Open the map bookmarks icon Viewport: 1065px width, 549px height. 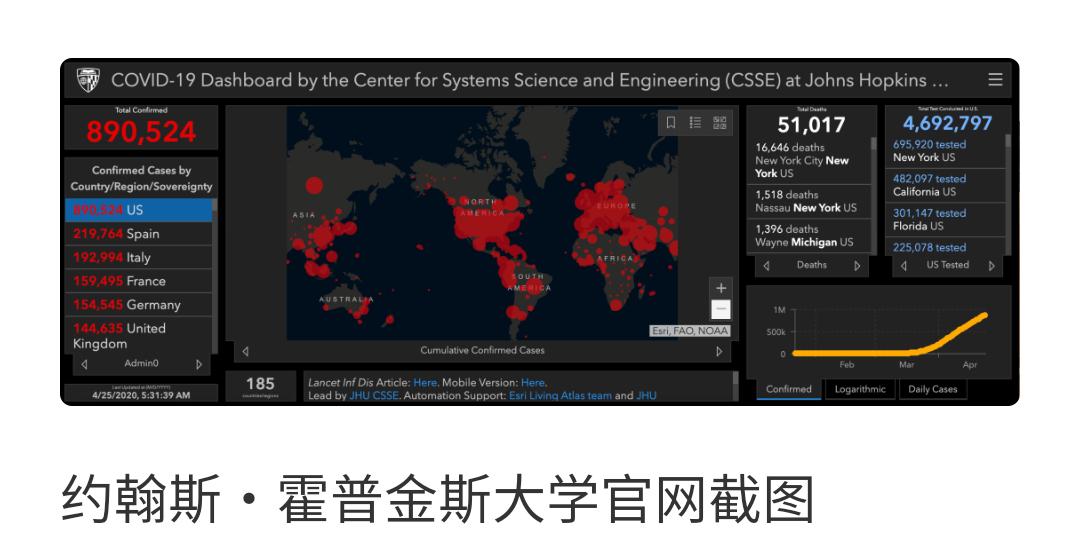[x=670, y=122]
